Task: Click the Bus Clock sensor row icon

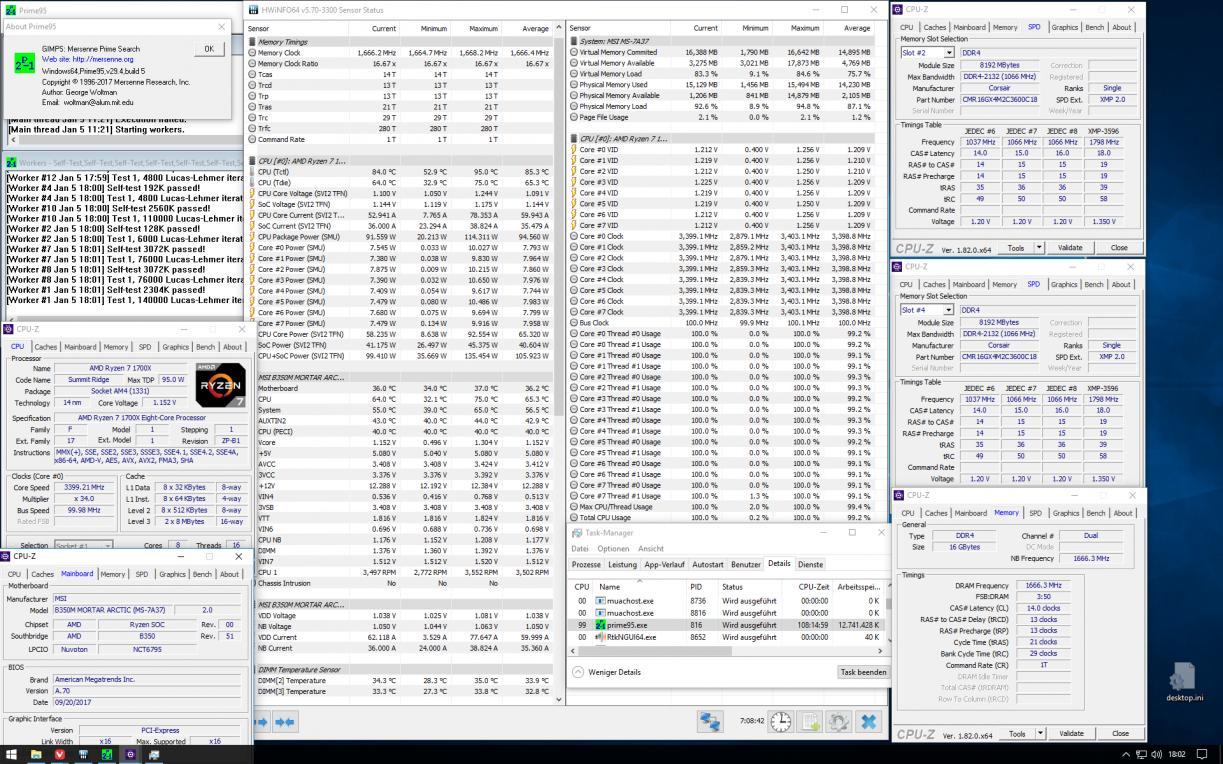Action: point(574,323)
